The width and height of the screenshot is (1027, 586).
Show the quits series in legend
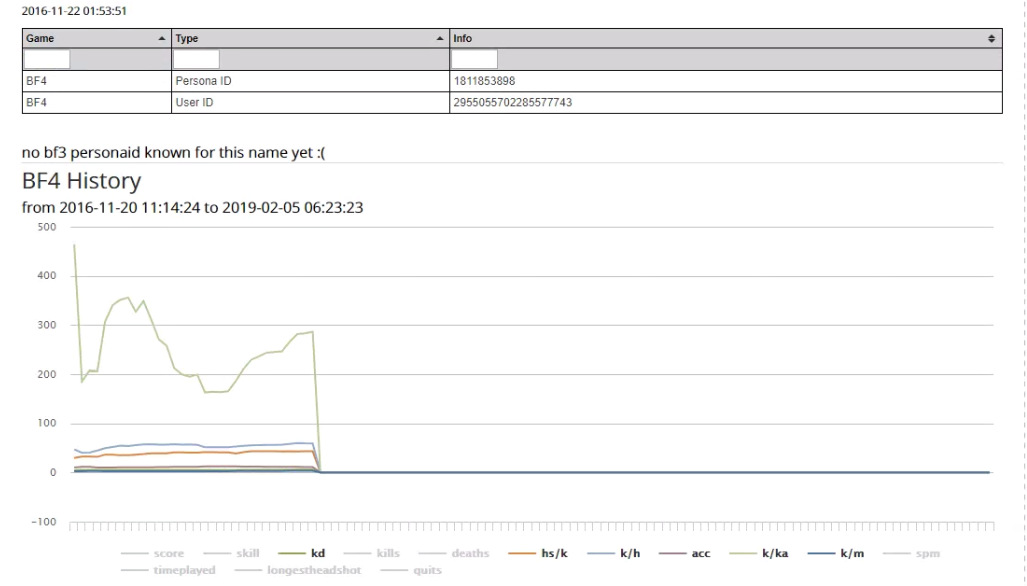pos(411,570)
